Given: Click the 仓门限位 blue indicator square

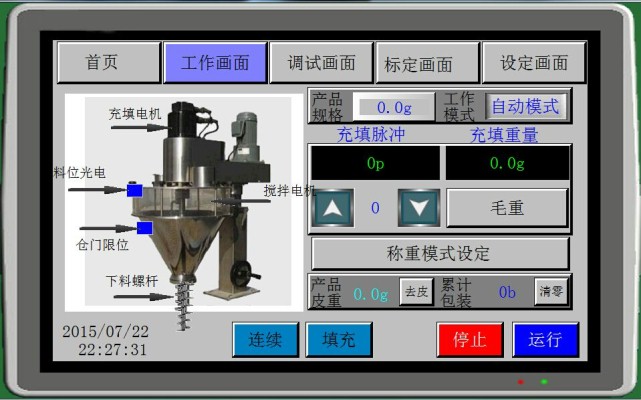Looking at the screenshot, I should (145, 228).
